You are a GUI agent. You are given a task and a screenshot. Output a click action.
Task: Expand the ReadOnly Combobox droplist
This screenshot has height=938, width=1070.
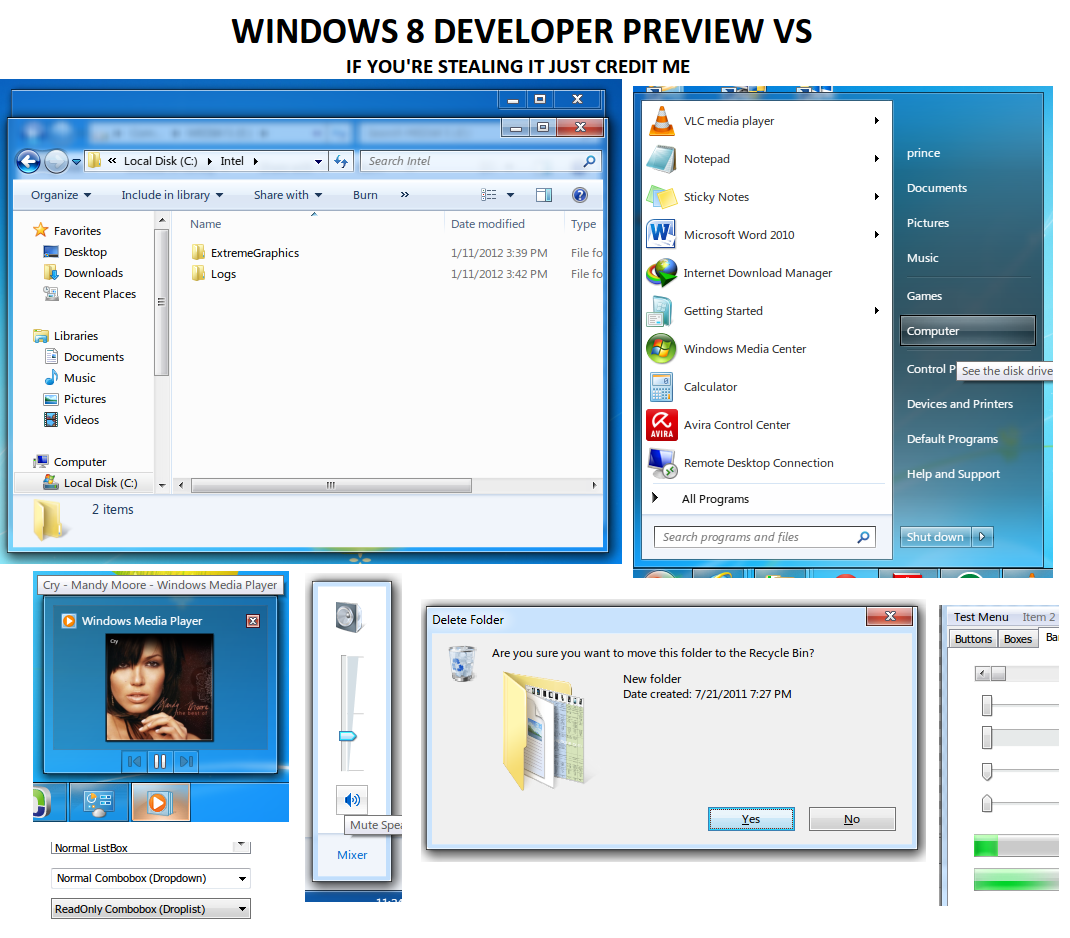pyautogui.click(x=243, y=908)
